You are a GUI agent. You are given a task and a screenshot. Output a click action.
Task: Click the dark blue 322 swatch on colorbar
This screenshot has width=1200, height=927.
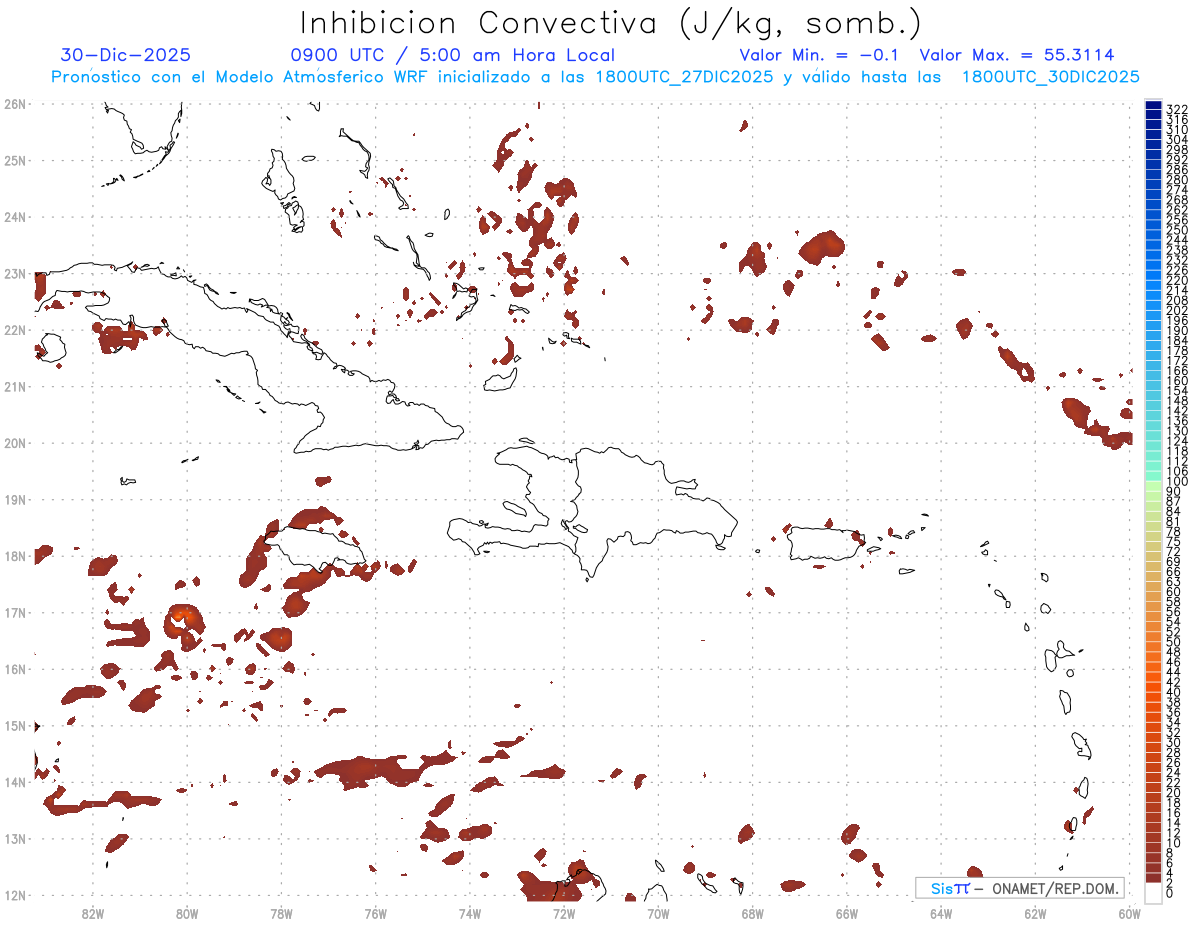[x=1153, y=107]
